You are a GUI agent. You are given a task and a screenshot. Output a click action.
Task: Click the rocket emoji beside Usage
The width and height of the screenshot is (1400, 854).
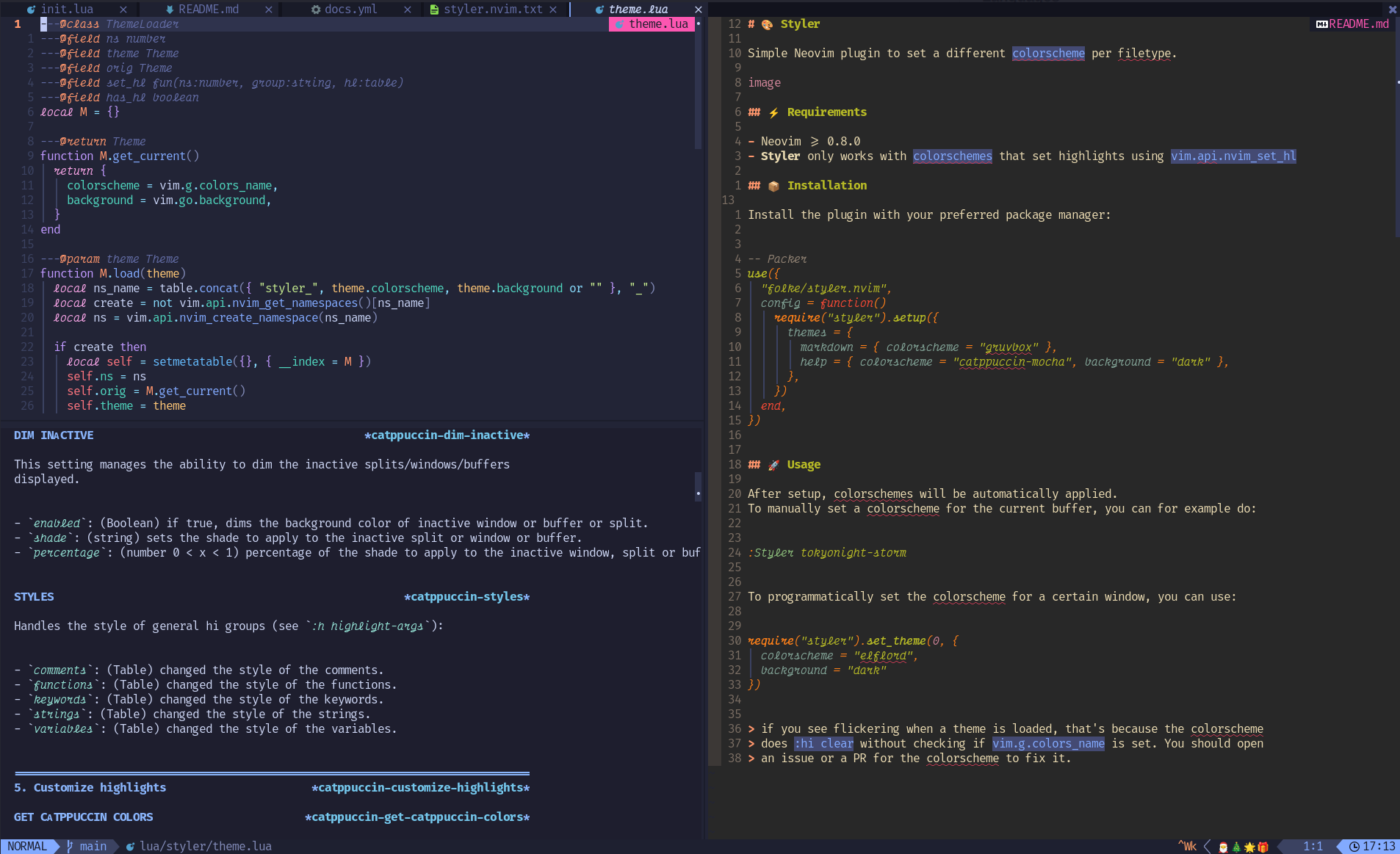coord(773,465)
